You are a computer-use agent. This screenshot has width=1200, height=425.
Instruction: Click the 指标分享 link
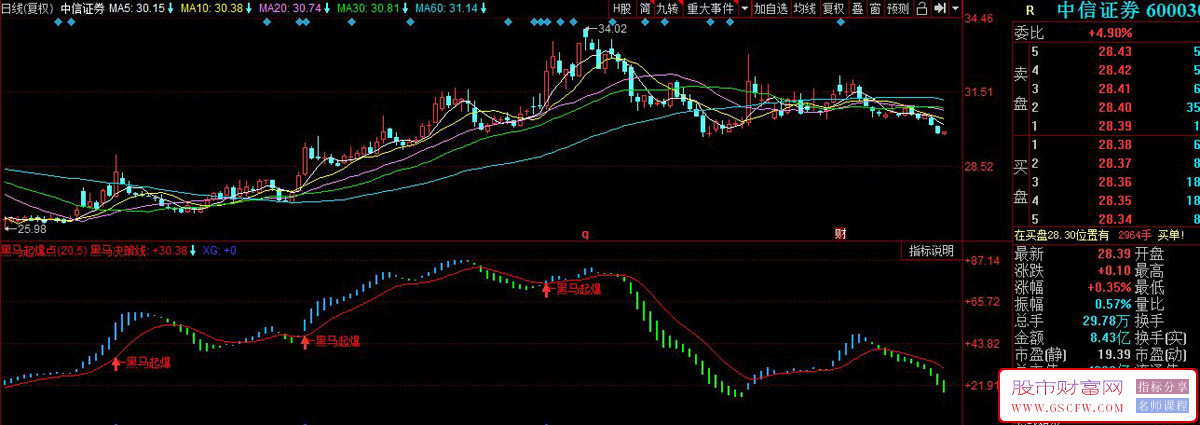point(1163,387)
